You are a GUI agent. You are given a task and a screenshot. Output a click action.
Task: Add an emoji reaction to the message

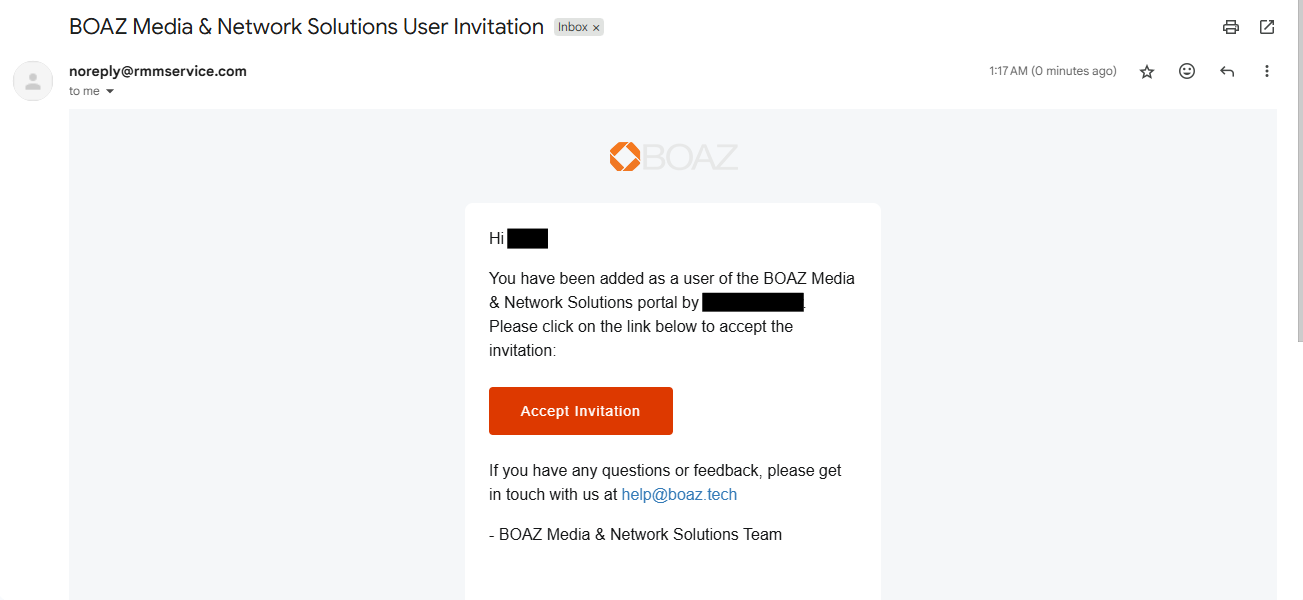coord(1187,71)
